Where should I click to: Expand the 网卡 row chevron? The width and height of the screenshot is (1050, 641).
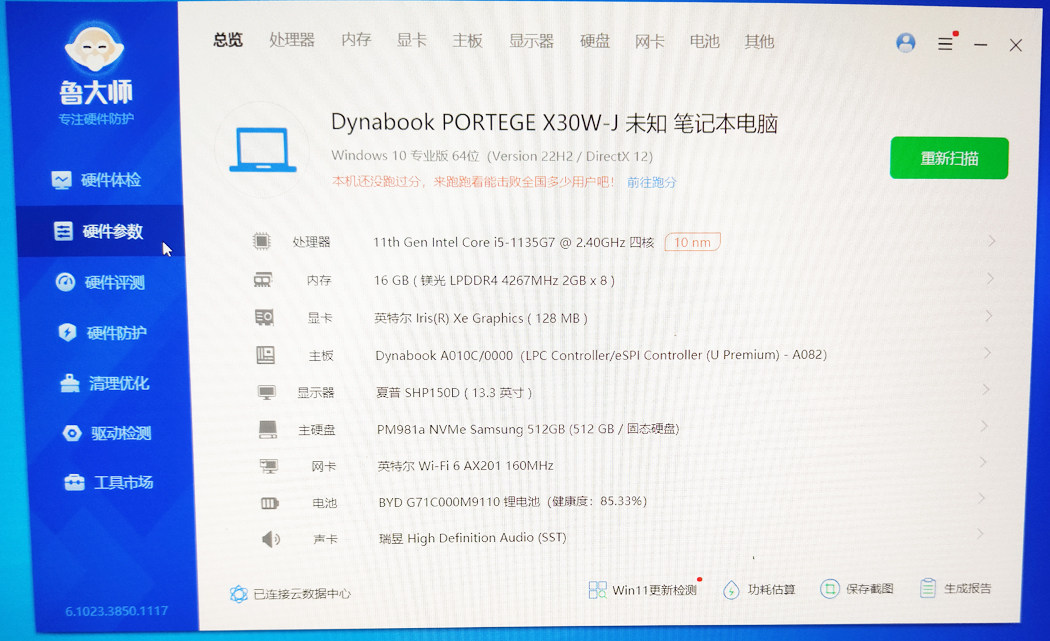tap(983, 461)
